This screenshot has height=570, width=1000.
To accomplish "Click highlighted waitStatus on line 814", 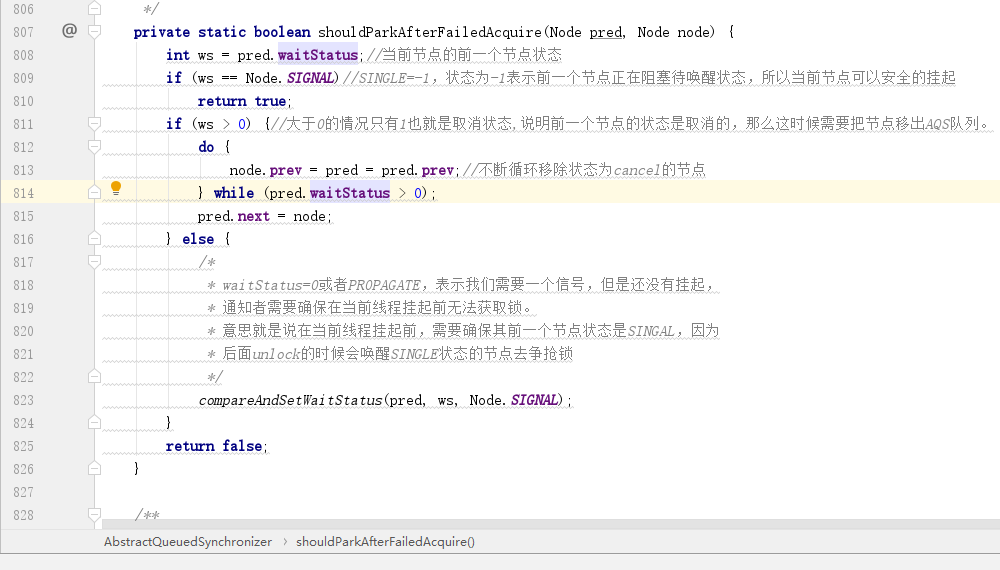I will (x=349, y=193).
